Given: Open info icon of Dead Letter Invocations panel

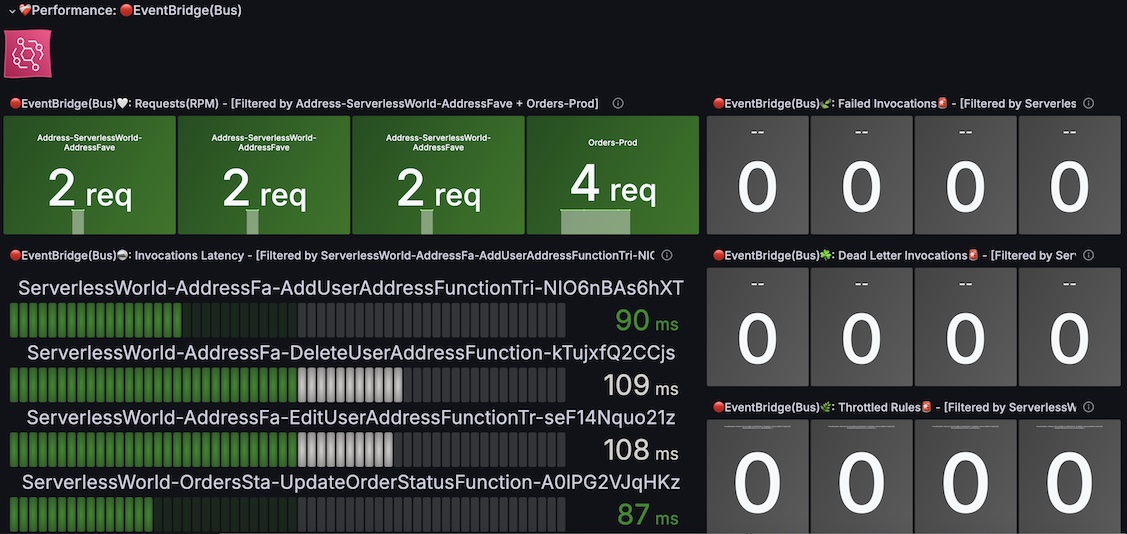Looking at the screenshot, I should point(1088,255).
